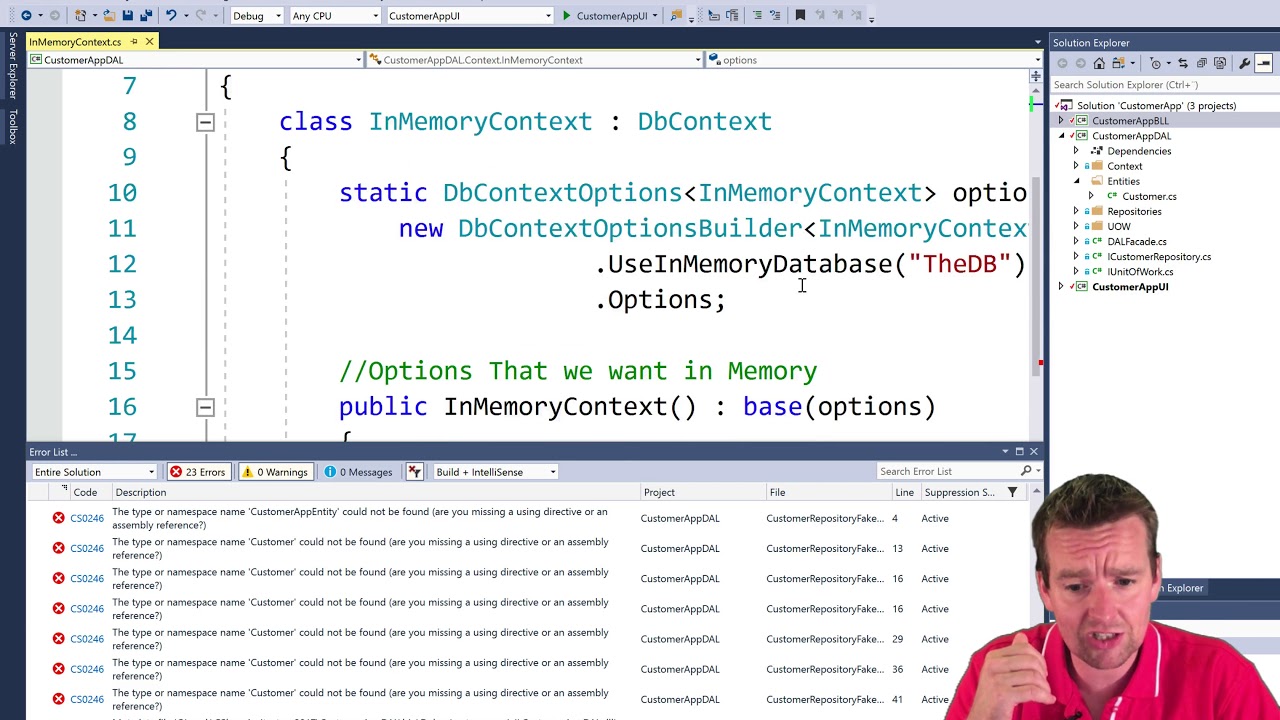1280x720 pixels.
Task: Select the InMemoryContext.cs editor tab
Action: 75,42
